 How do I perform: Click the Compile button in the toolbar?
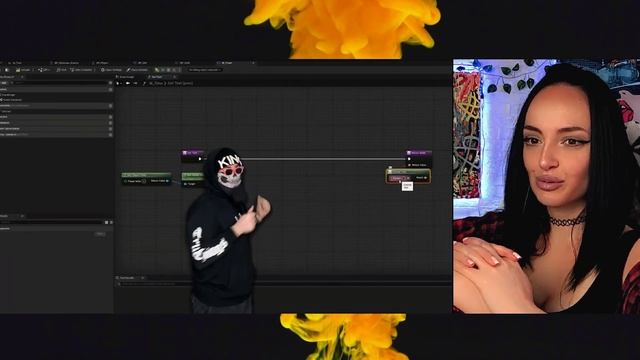click(x=23, y=70)
